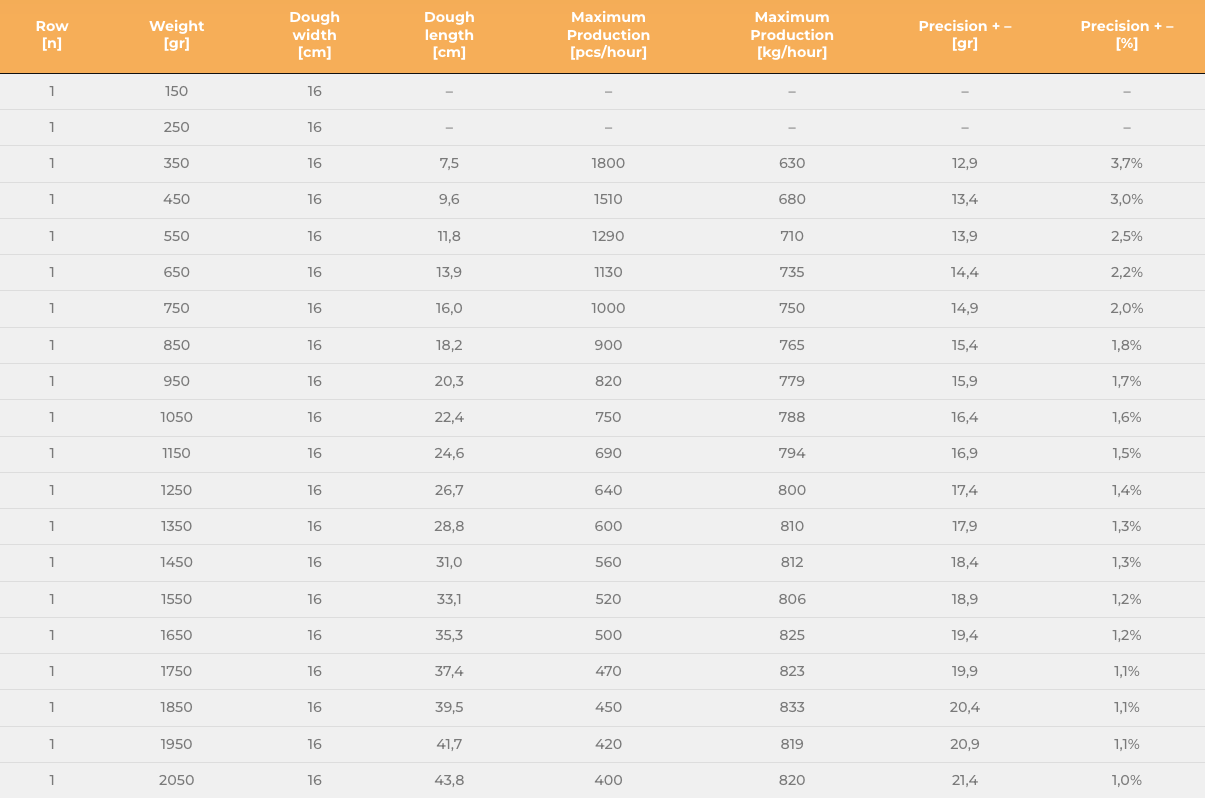
Task: Click the Precision + – [%] header
Action: click(x=1127, y=35)
